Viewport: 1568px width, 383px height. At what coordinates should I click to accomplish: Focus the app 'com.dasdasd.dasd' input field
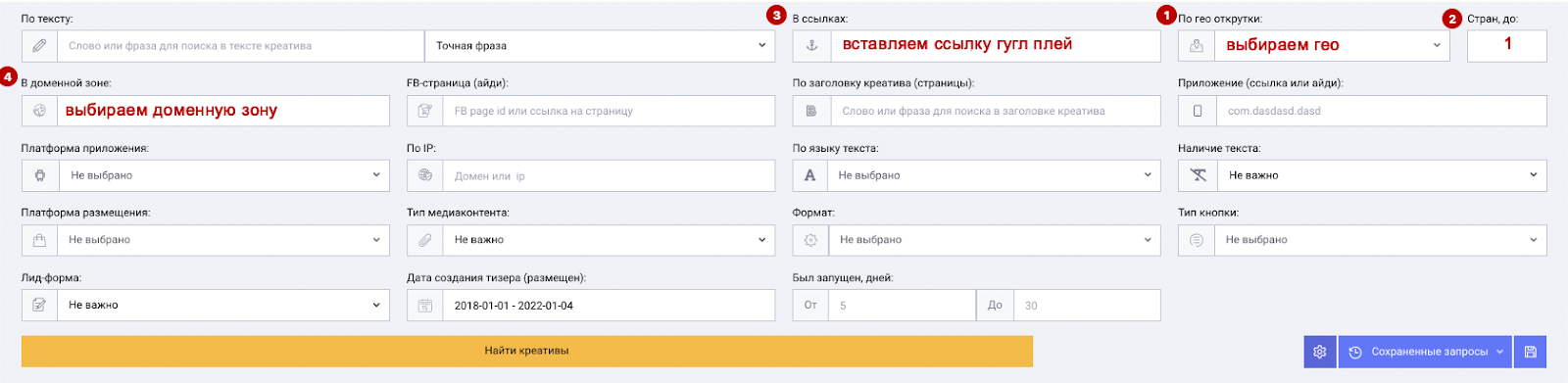(x=1382, y=111)
